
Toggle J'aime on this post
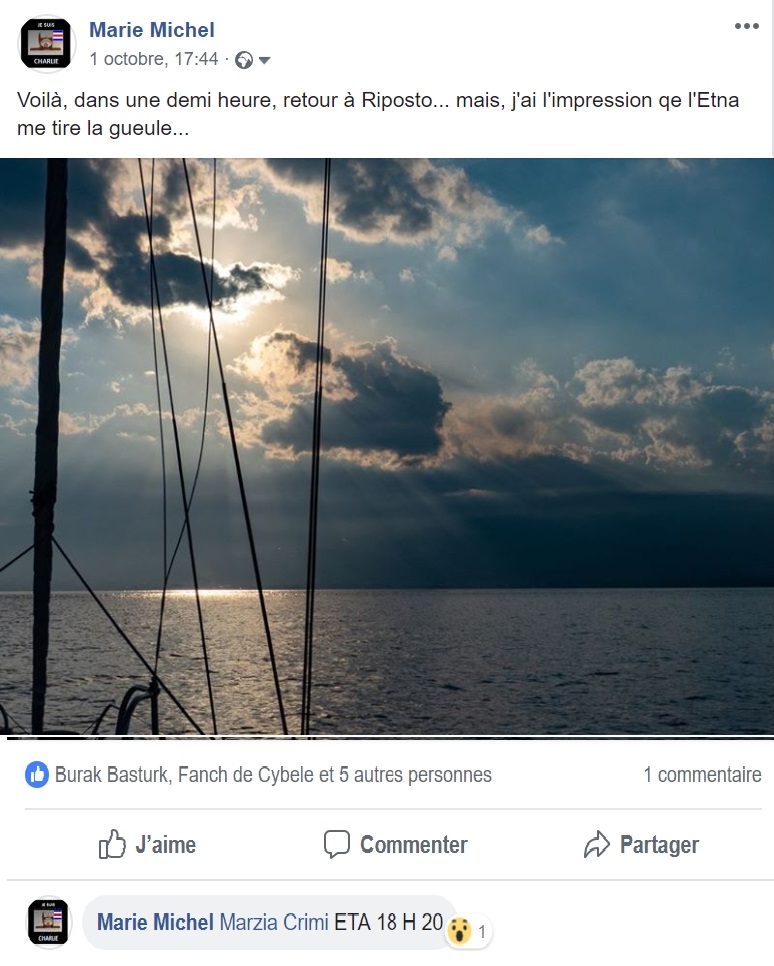(x=147, y=845)
